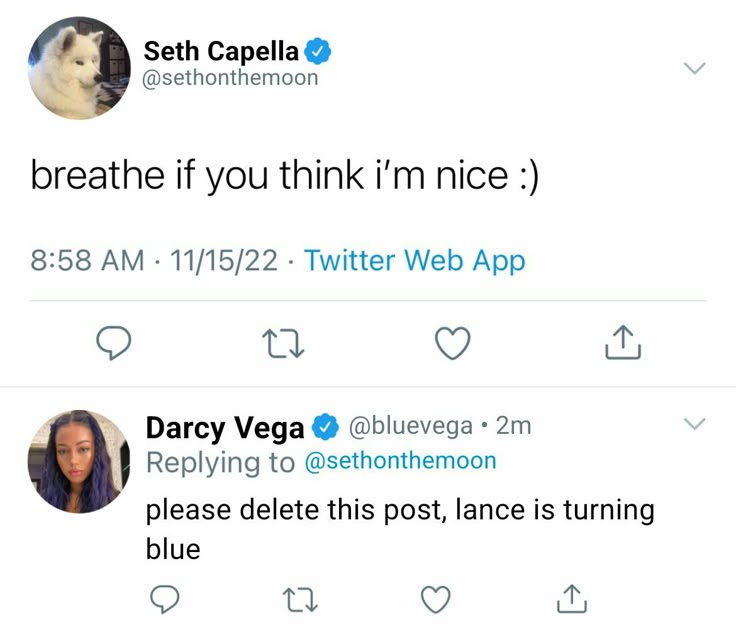Expand options chevron on Seth Capella's tweet
This screenshot has height=630, width=736.
(x=693, y=68)
